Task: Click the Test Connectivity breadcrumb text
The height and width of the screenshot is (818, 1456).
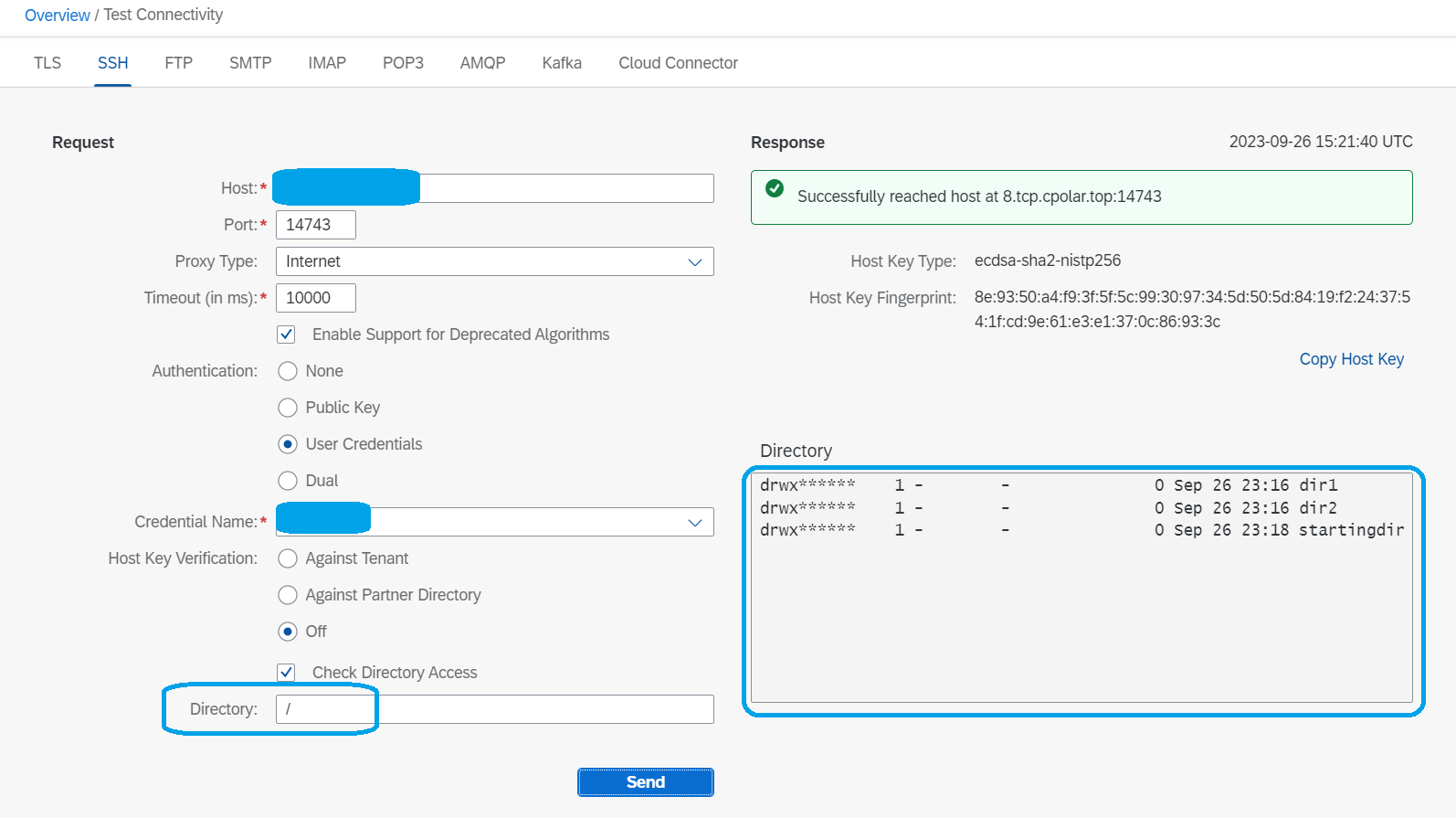Action: click(x=164, y=15)
